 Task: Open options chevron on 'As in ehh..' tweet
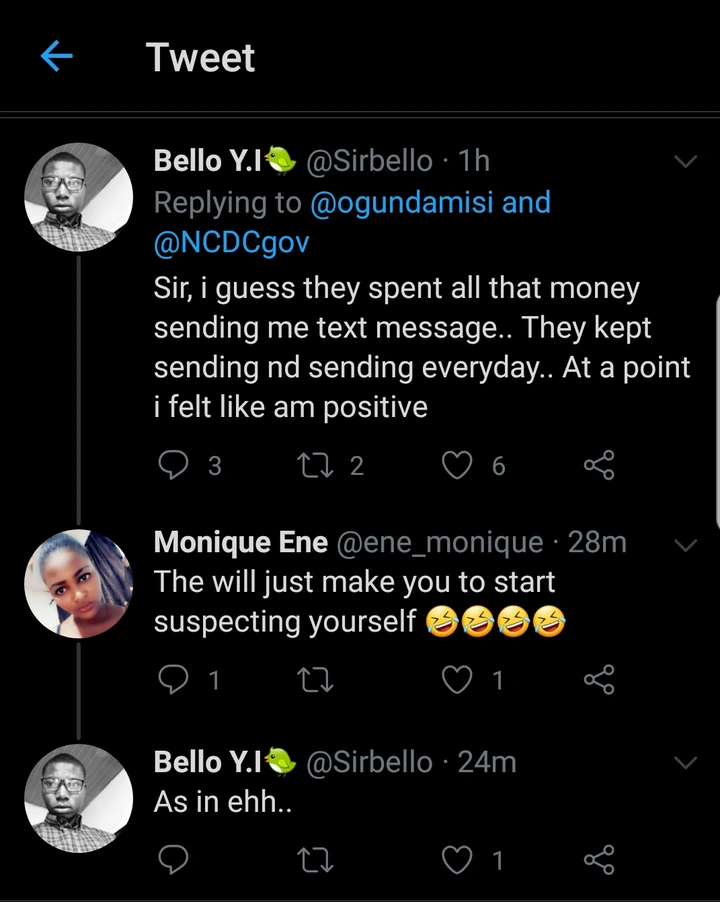coord(686,763)
